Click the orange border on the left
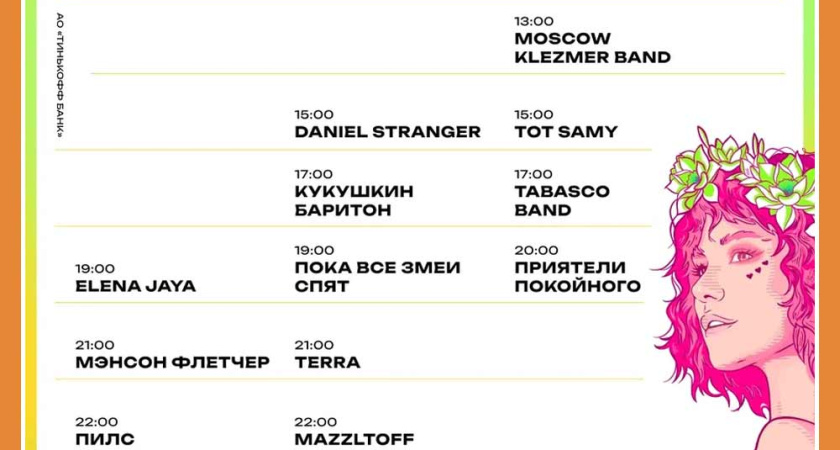 pos(10,225)
